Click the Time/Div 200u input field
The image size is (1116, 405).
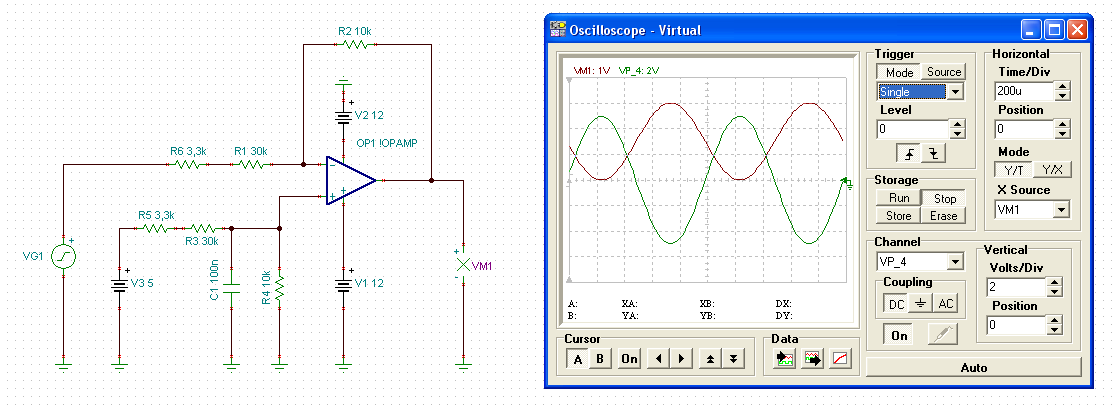point(1025,92)
